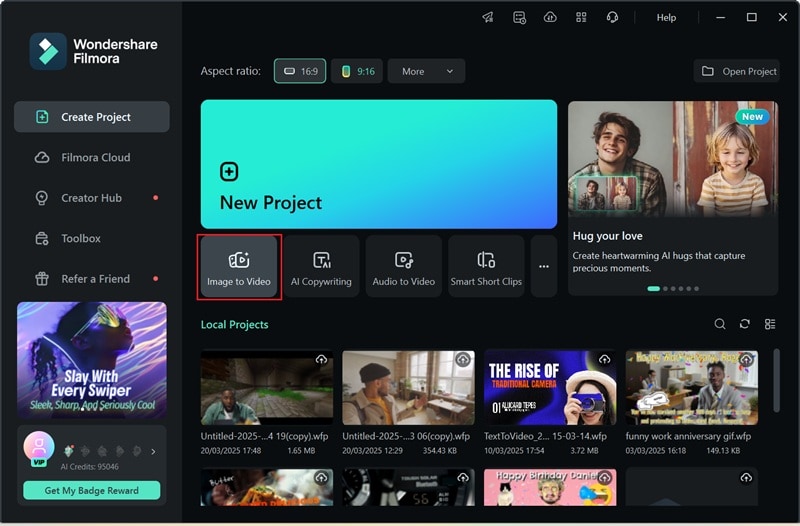This screenshot has width=800, height=526.
Task: Open the digital watch project thumbnail
Action: click(408, 487)
